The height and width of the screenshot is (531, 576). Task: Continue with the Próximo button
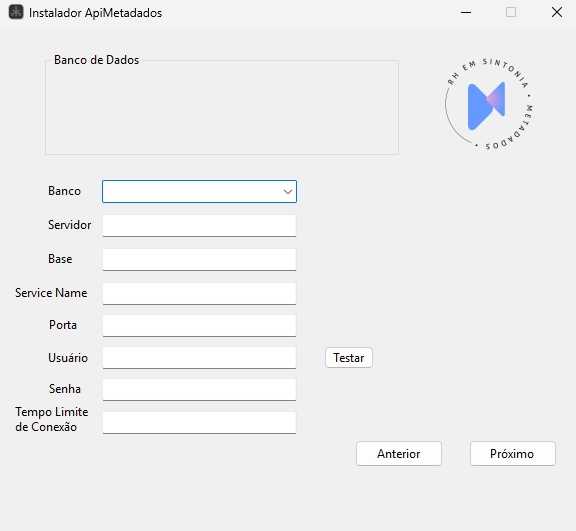pyautogui.click(x=513, y=454)
